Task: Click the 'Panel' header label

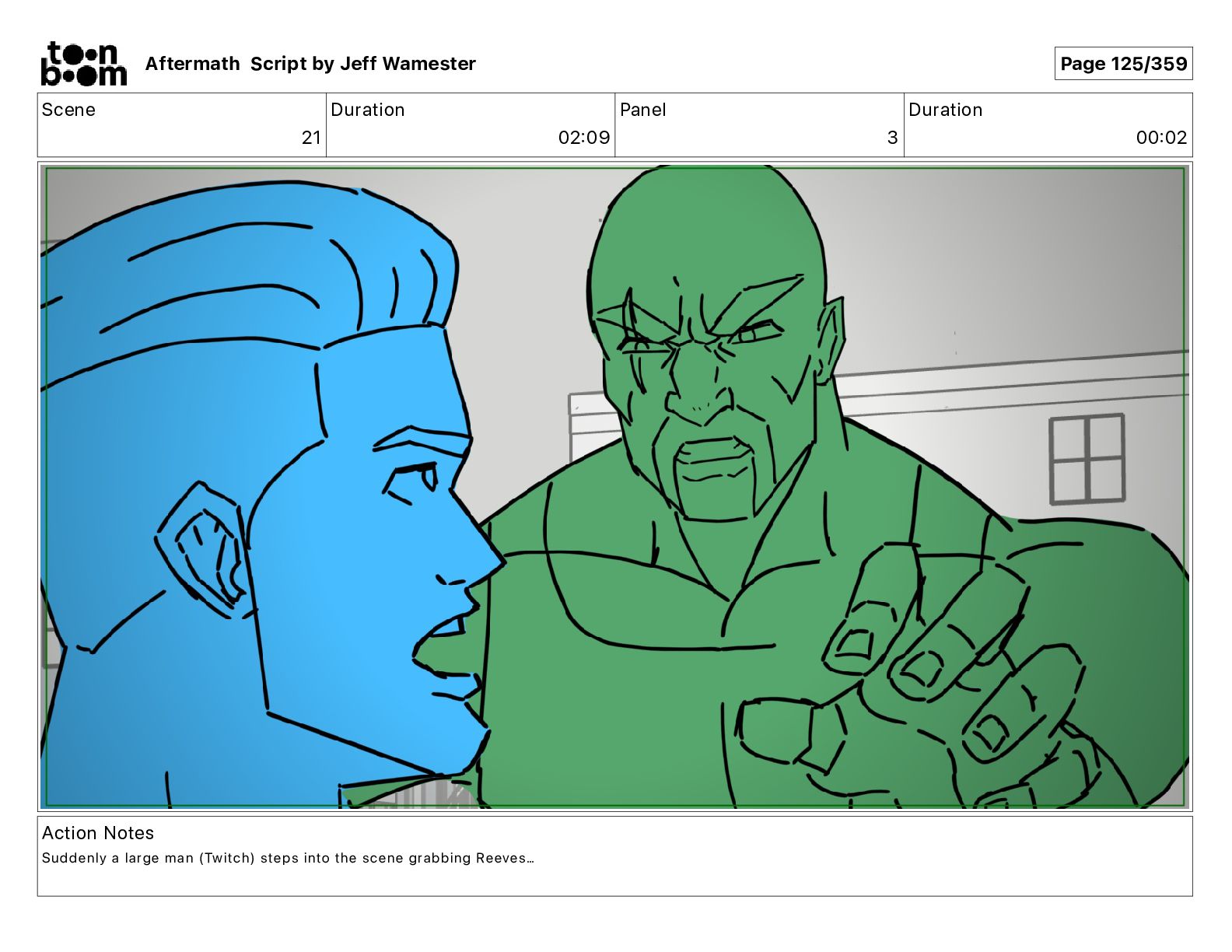Action: coord(643,110)
